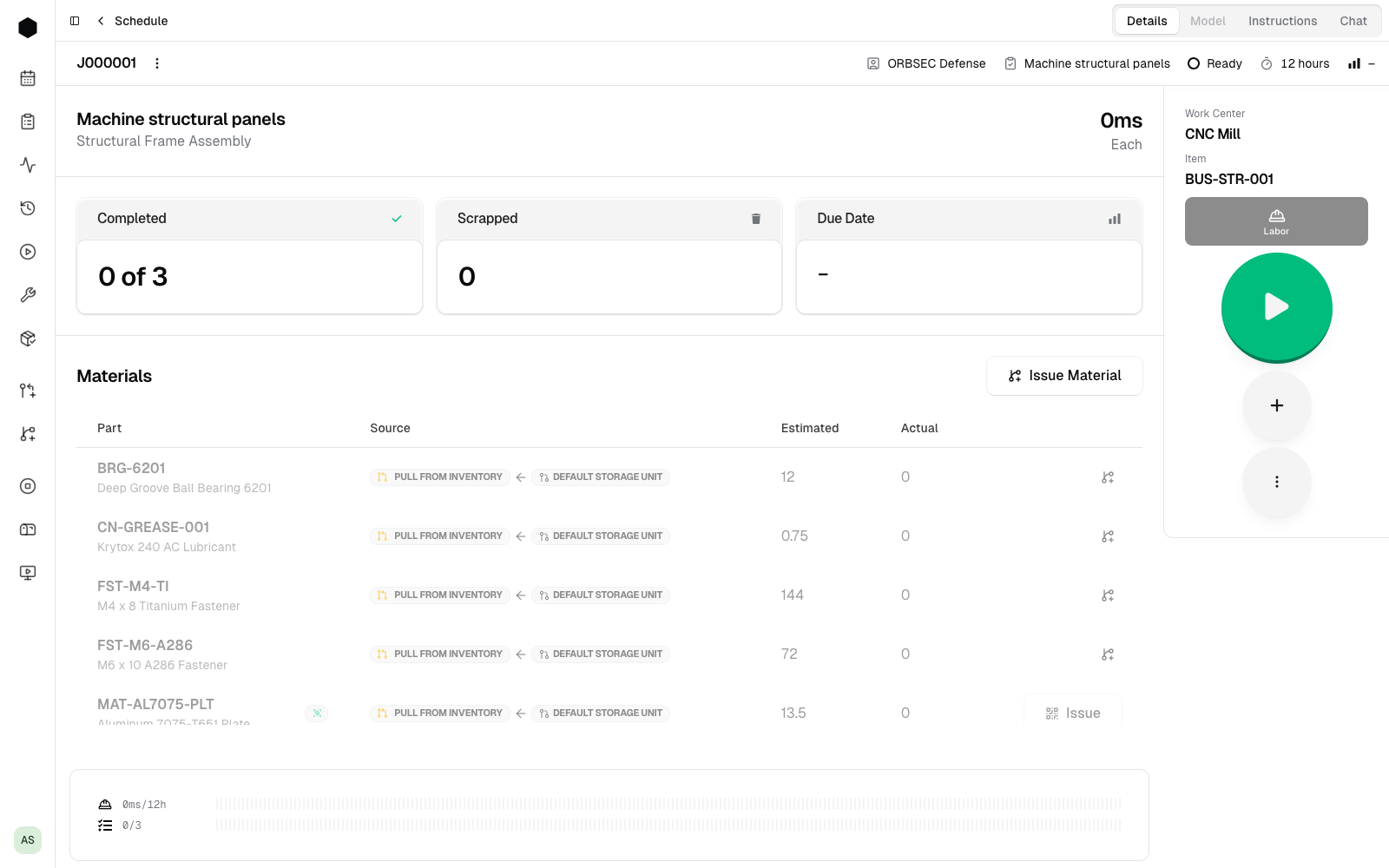Open the round three-dot menu in the right panel
The image size is (1389, 868).
click(1276, 482)
